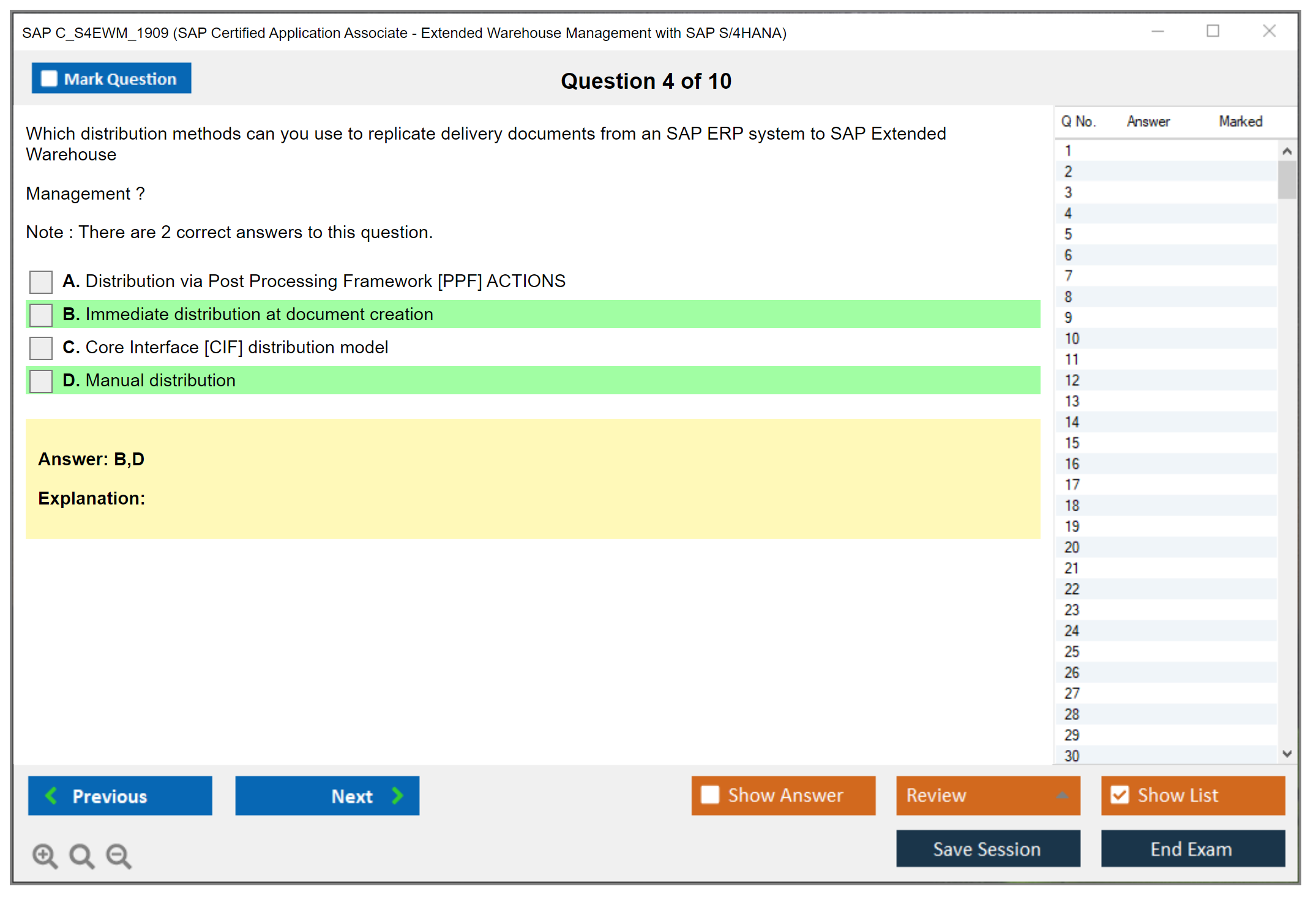Click the zoom in magnifier icon

45,855
